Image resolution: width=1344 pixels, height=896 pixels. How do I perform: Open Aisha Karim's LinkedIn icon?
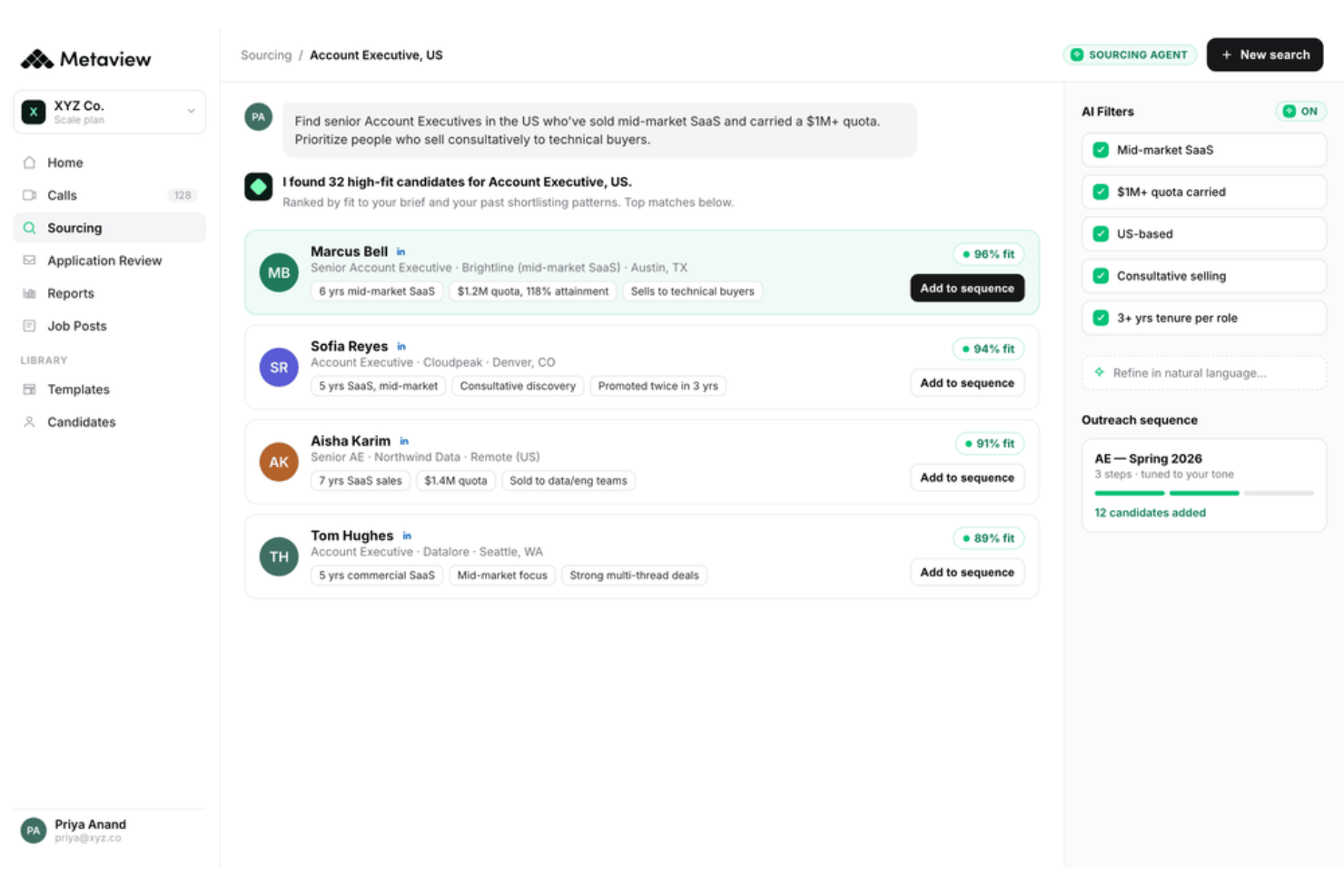tap(404, 441)
